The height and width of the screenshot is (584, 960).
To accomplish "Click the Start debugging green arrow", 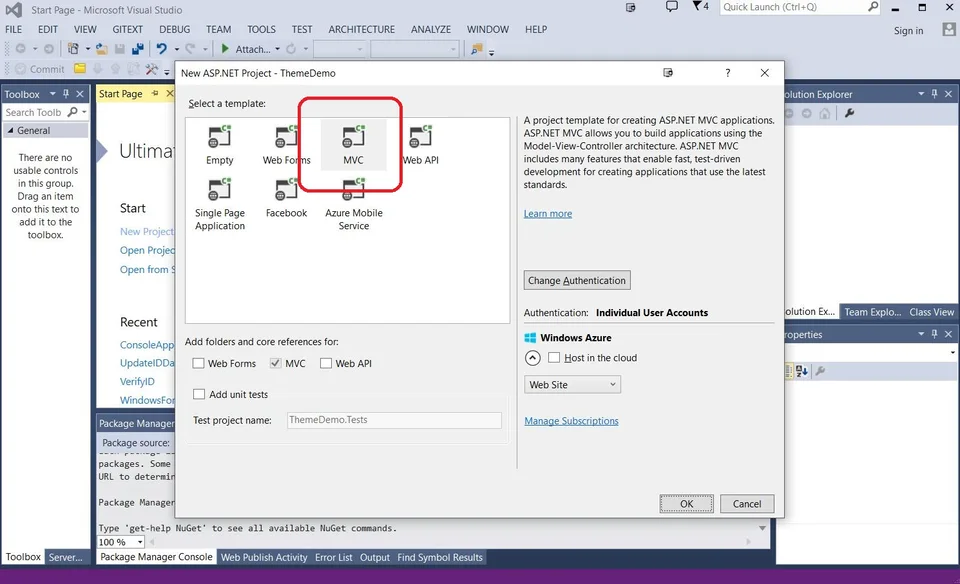I will tap(225, 48).
